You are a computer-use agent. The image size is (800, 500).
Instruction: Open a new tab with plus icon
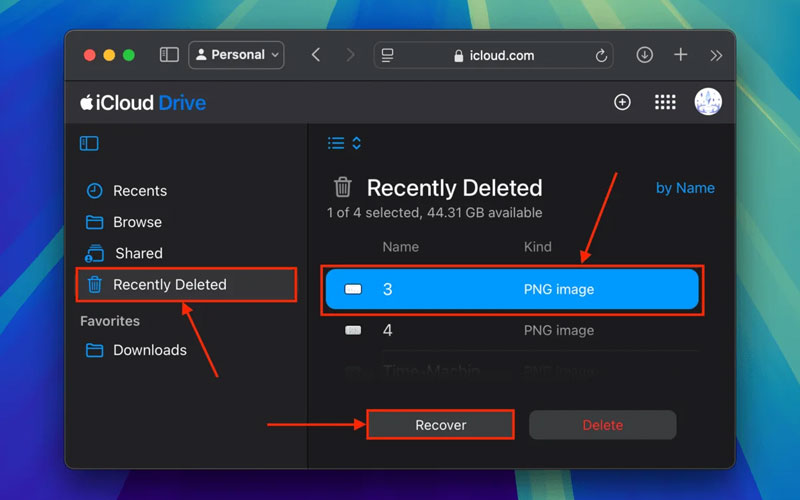[x=681, y=55]
